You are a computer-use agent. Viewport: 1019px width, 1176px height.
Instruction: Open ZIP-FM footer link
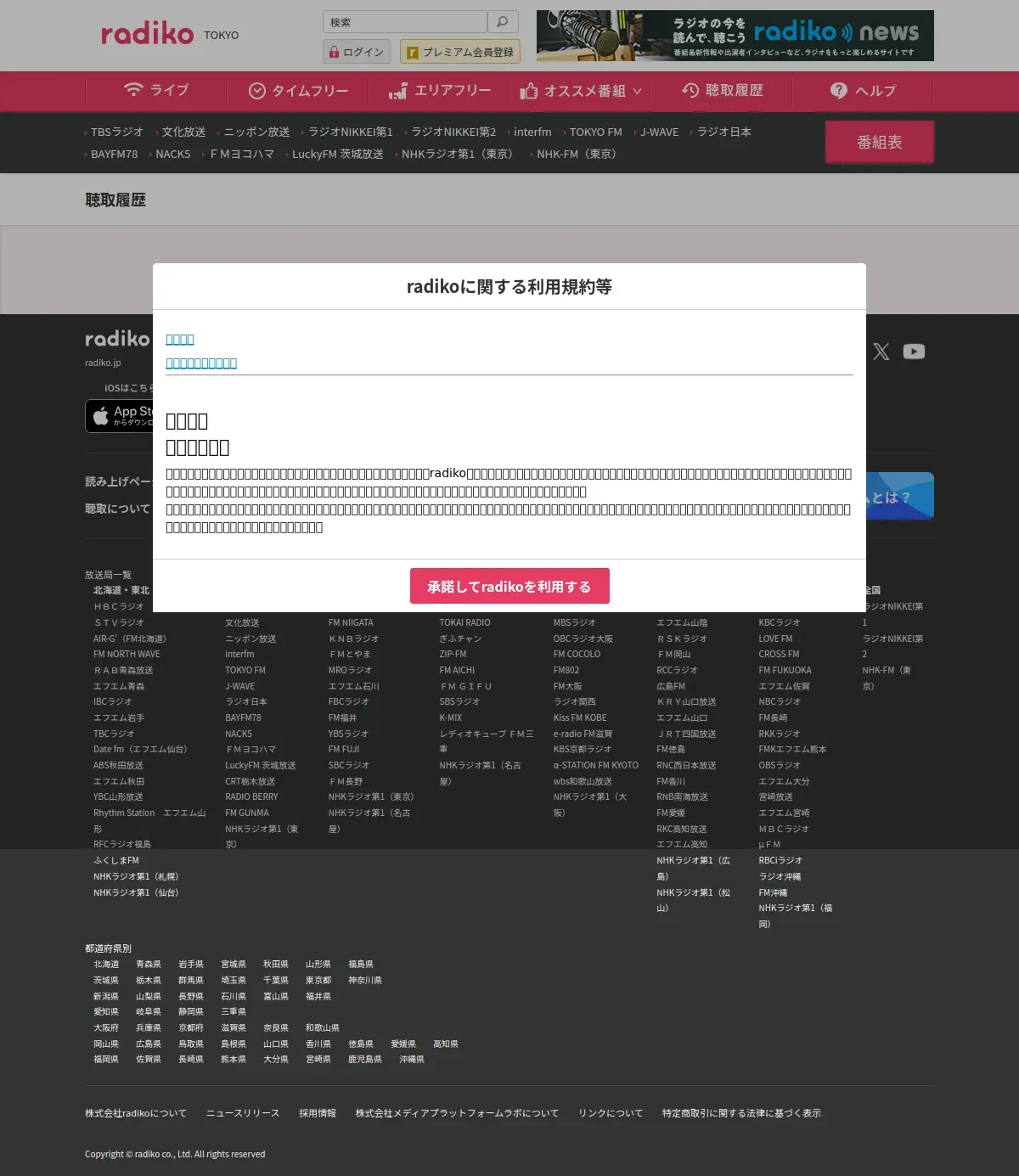coord(453,655)
